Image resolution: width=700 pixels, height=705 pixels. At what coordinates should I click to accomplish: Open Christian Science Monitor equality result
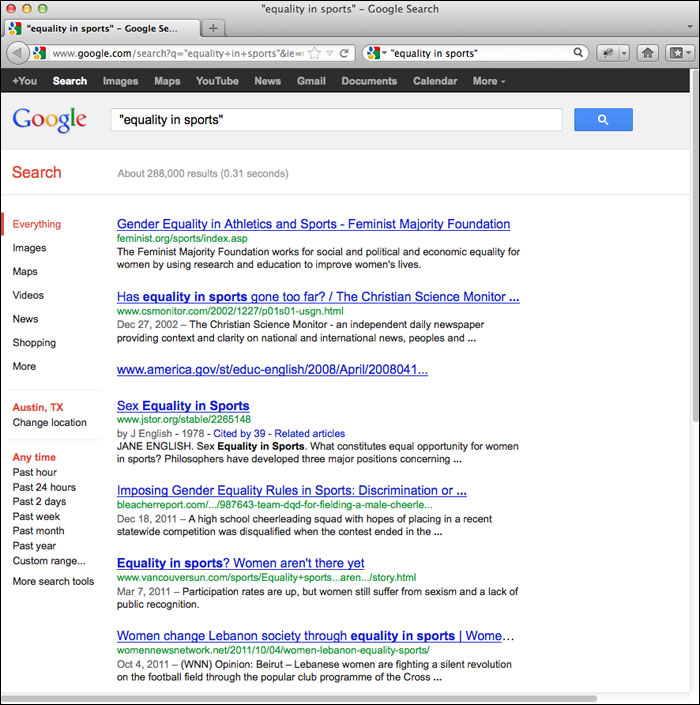click(318, 297)
